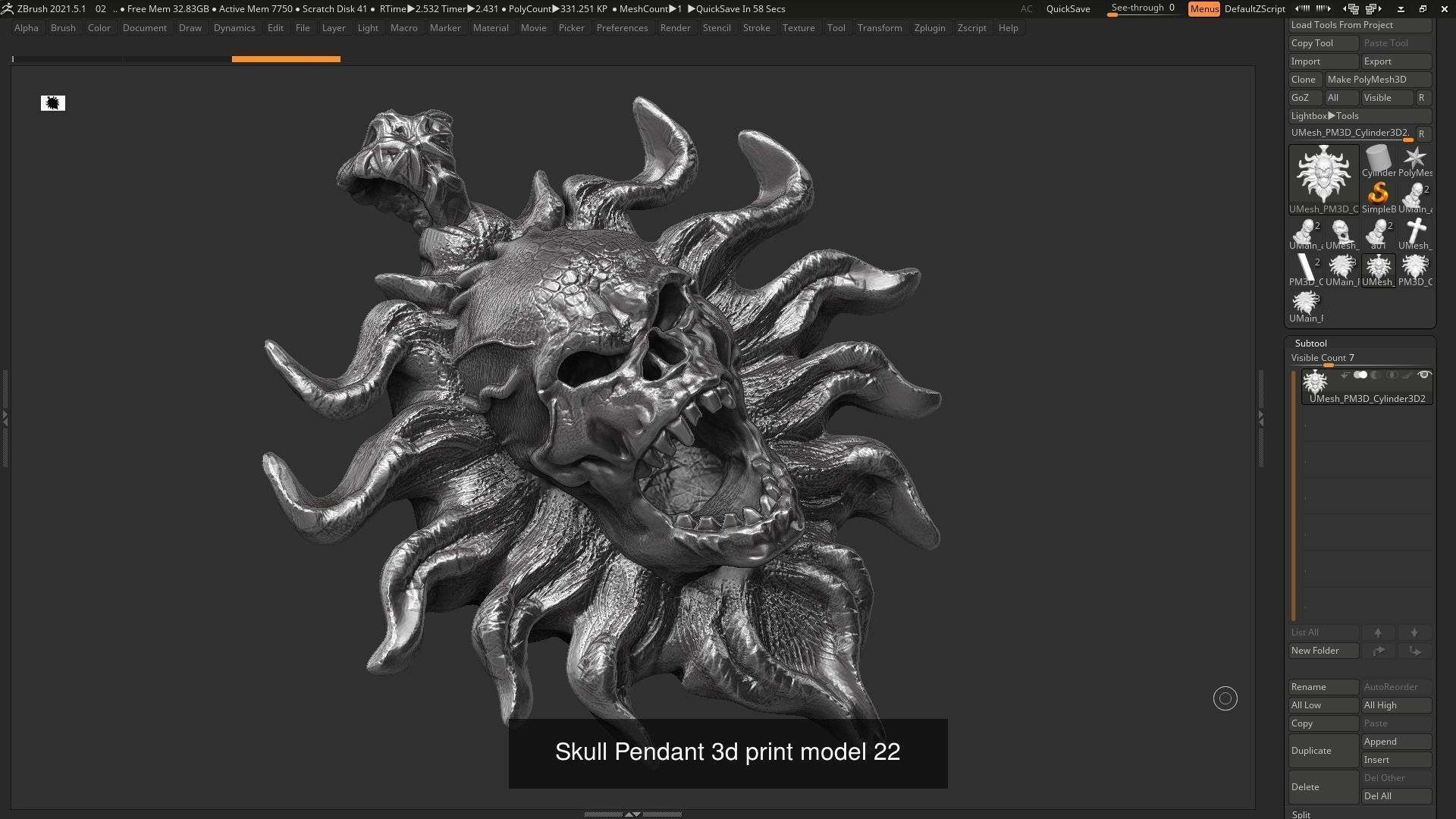Shift interface layout to previous arrangement
Screen dimensions: 1456x819
tap(1303, 9)
